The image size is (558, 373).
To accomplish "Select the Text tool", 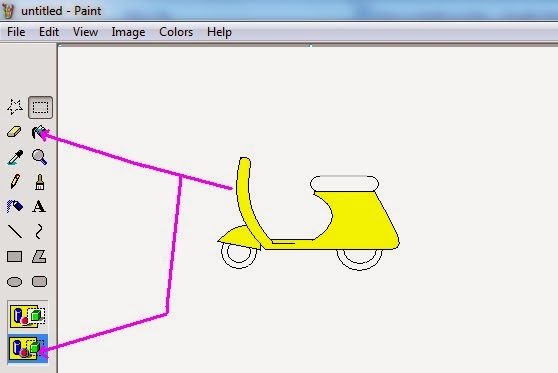I will 39,206.
